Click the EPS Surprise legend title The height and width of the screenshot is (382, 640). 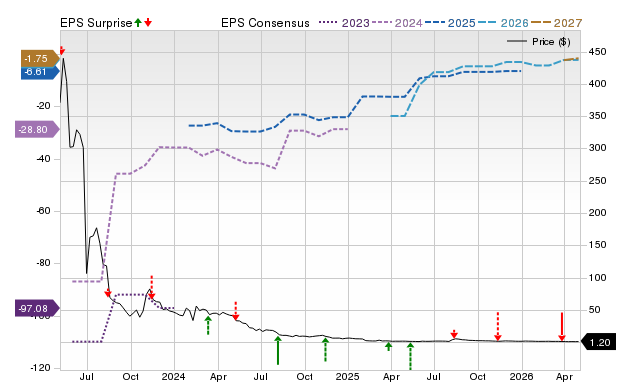96,23
